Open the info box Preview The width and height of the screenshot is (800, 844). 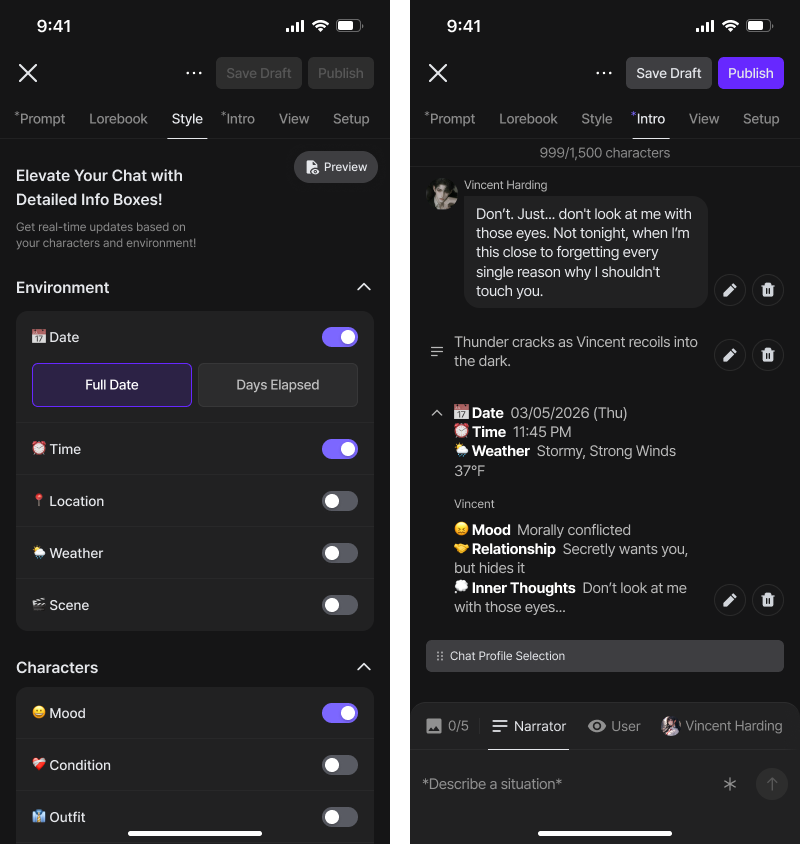[336, 167]
